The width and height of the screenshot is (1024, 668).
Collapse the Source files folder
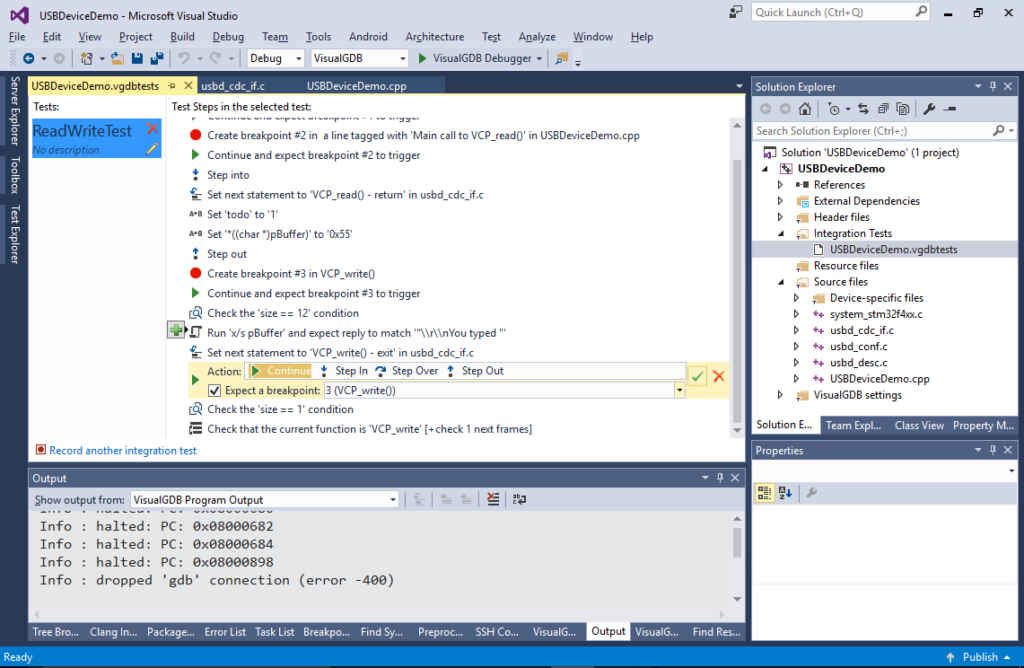pos(780,282)
